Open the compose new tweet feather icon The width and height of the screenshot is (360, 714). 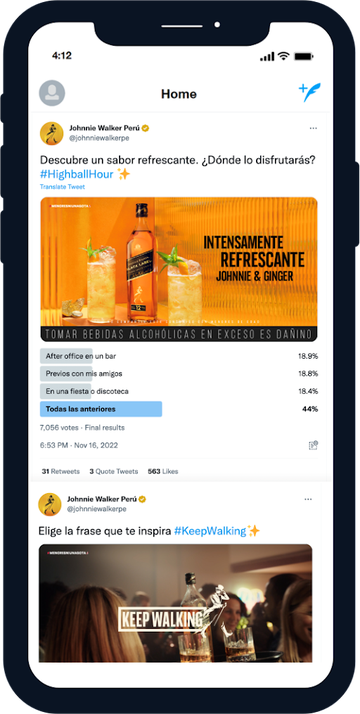(310, 92)
